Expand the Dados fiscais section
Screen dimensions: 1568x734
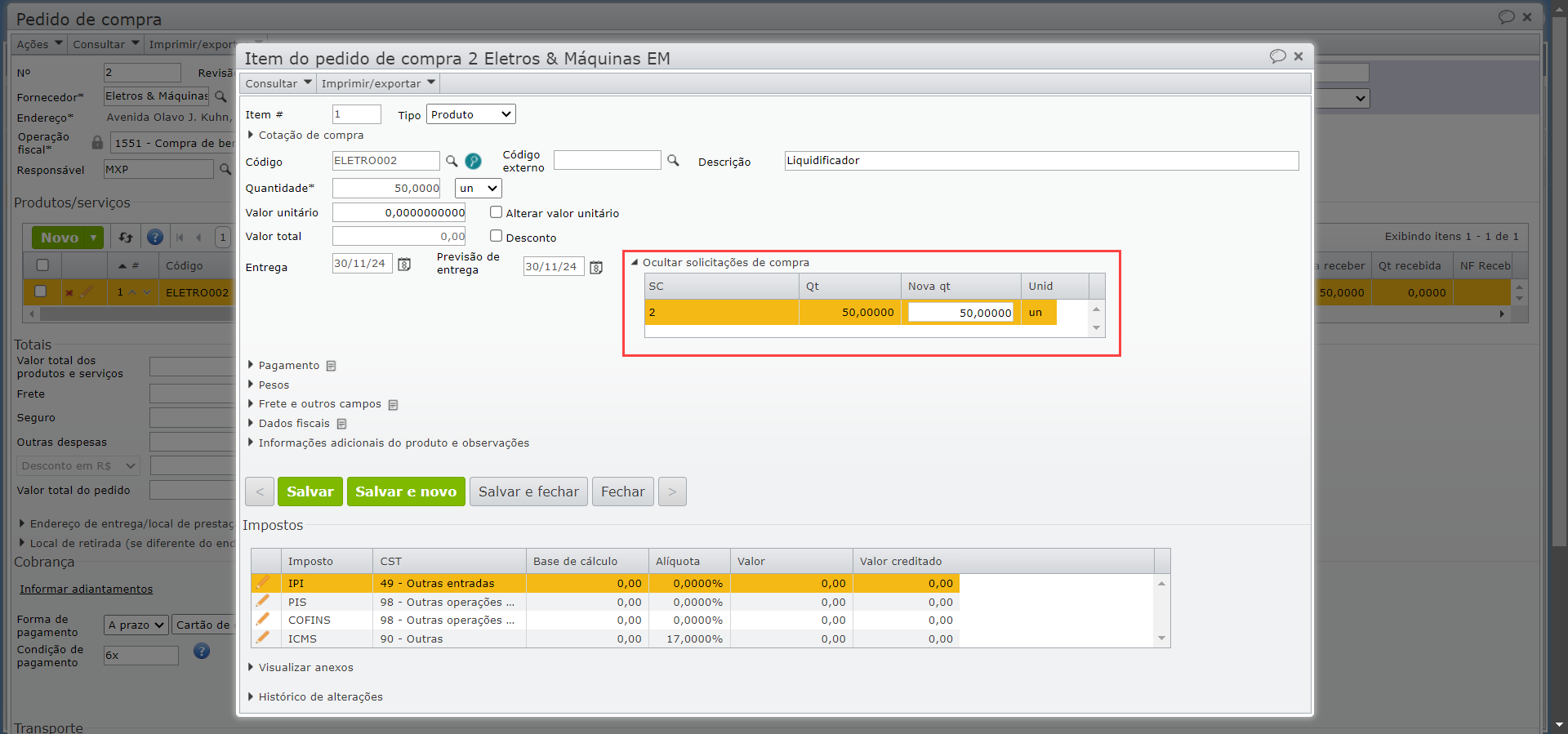[294, 424]
